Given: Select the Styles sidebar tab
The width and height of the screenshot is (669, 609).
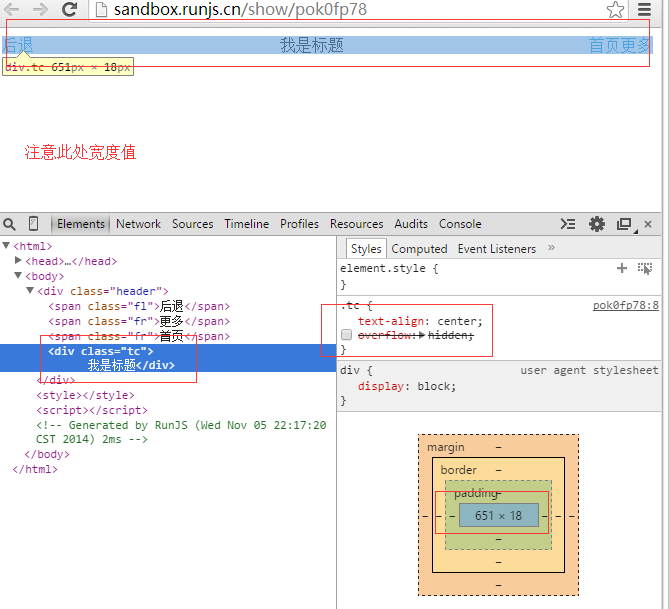Looking at the screenshot, I should click(366, 249).
